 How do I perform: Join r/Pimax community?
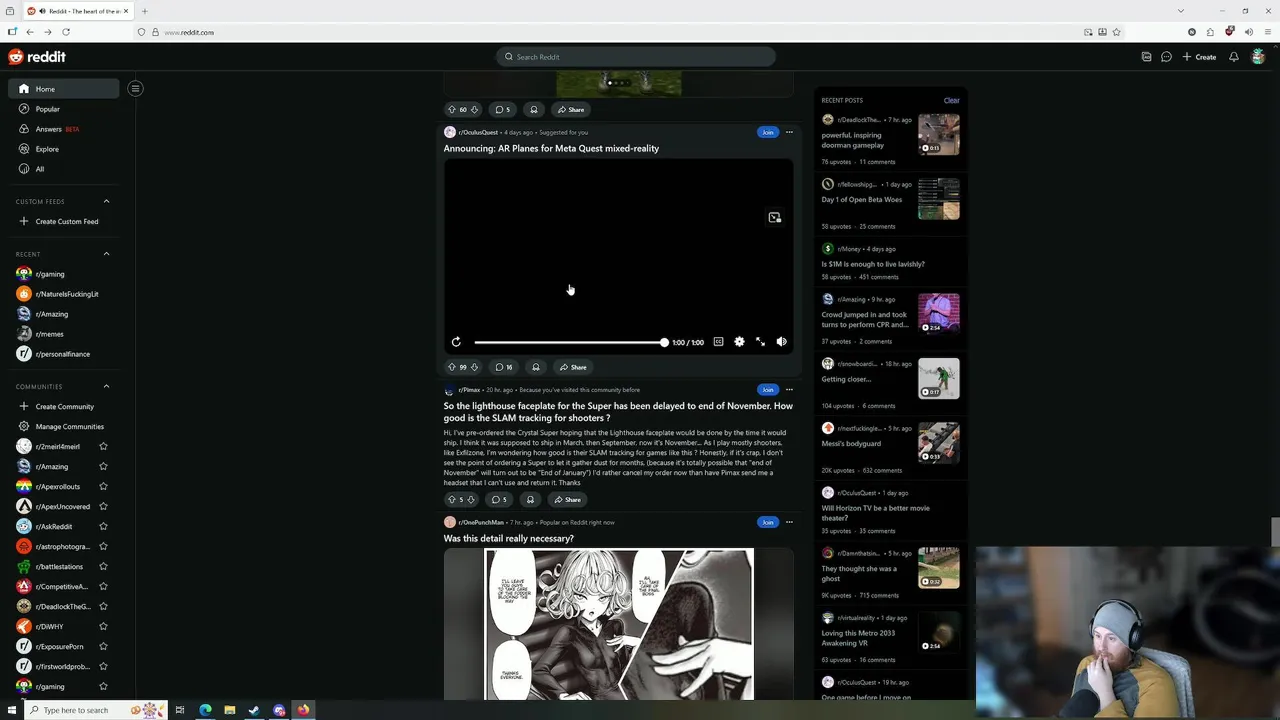coord(767,390)
